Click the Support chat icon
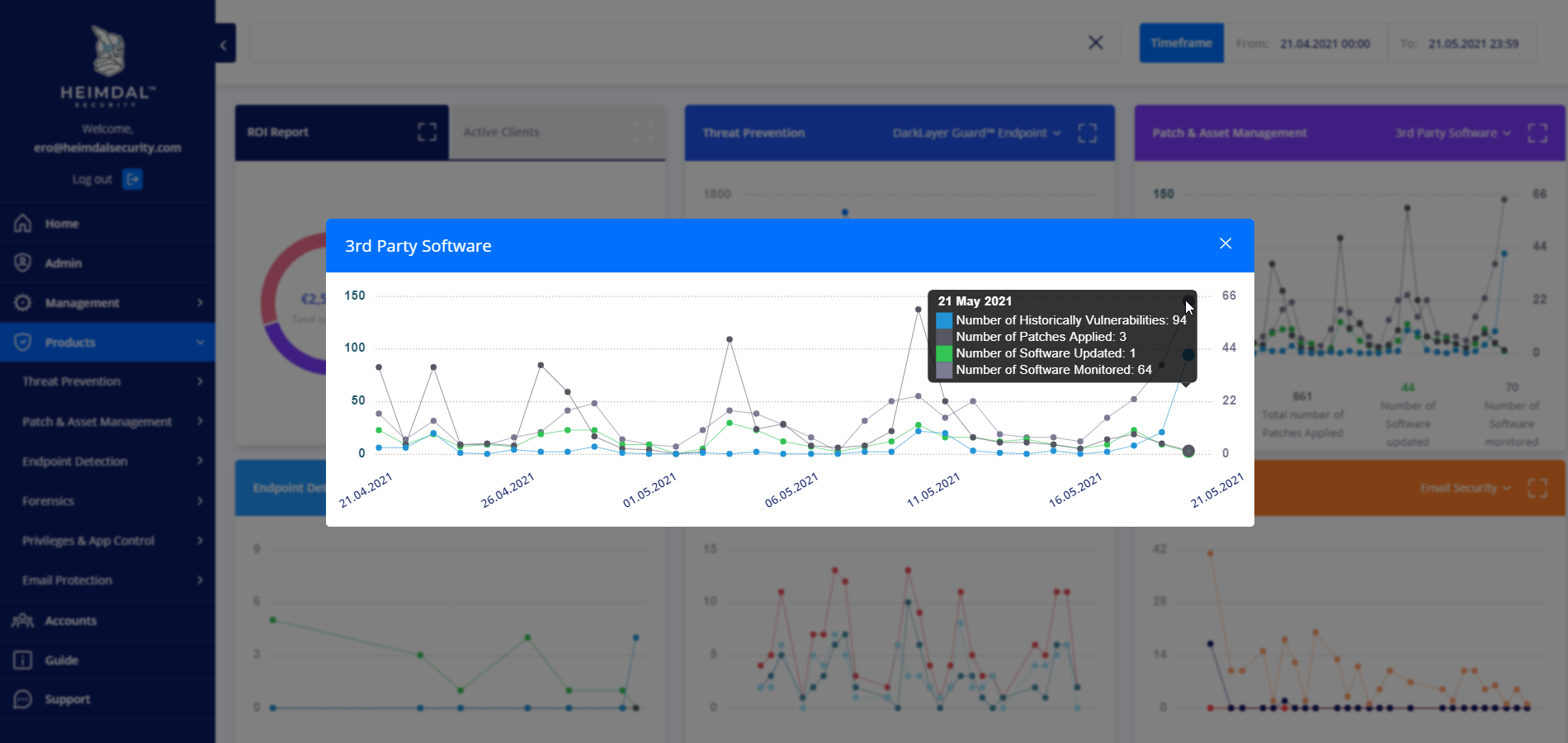1568x743 pixels. click(23, 699)
